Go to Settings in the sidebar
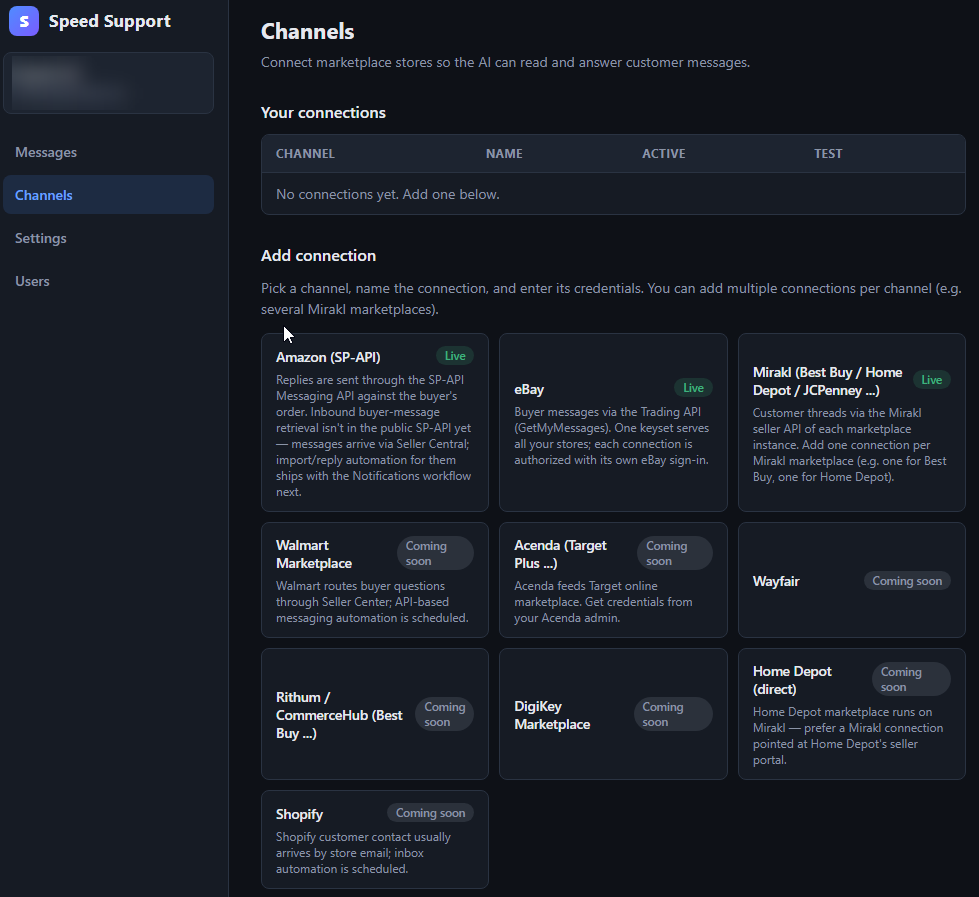979x897 pixels. coord(108,238)
